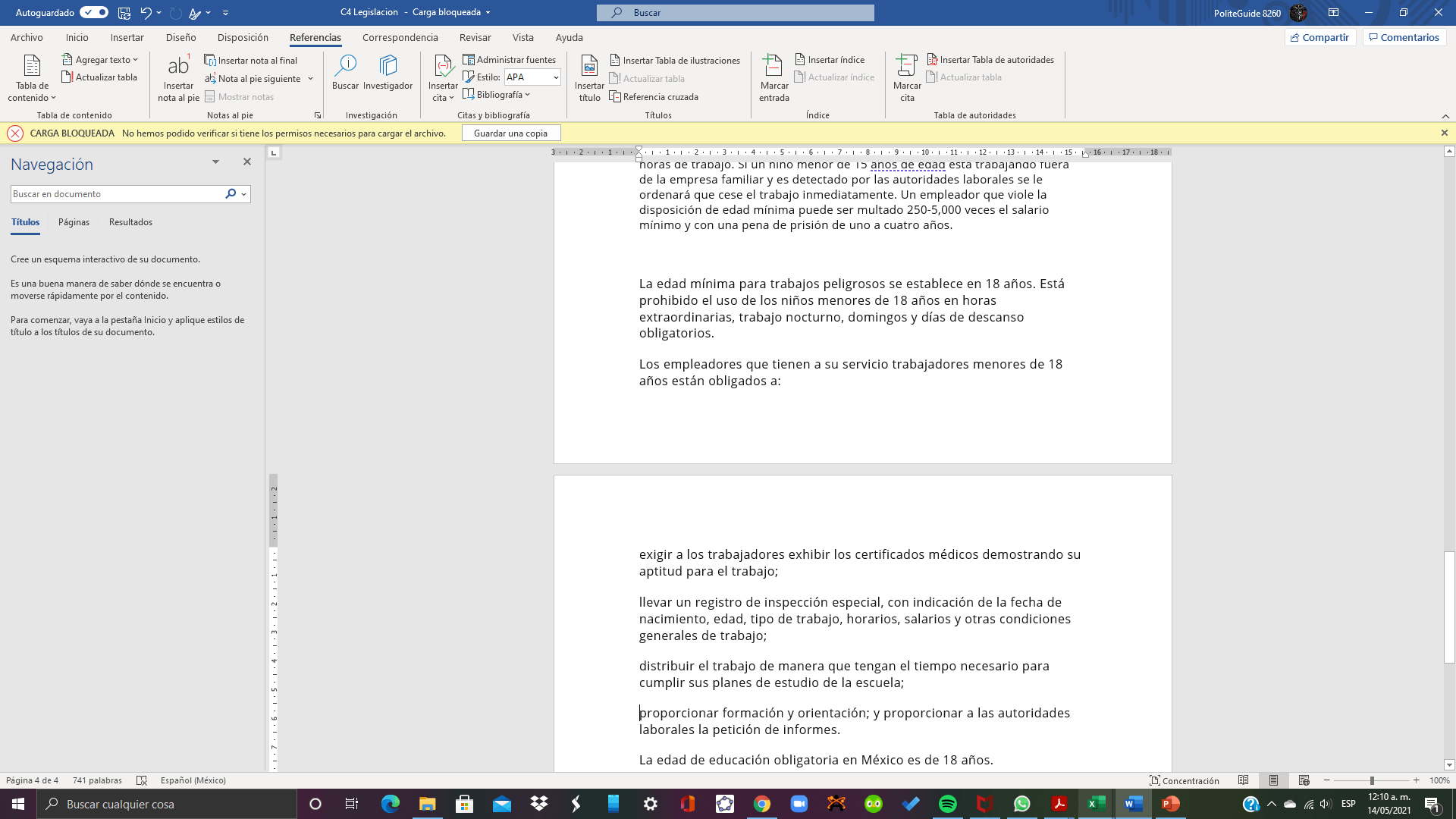Click zoom out minus button
This screenshot has height=819, width=1456.
pyautogui.click(x=1327, y=780)
